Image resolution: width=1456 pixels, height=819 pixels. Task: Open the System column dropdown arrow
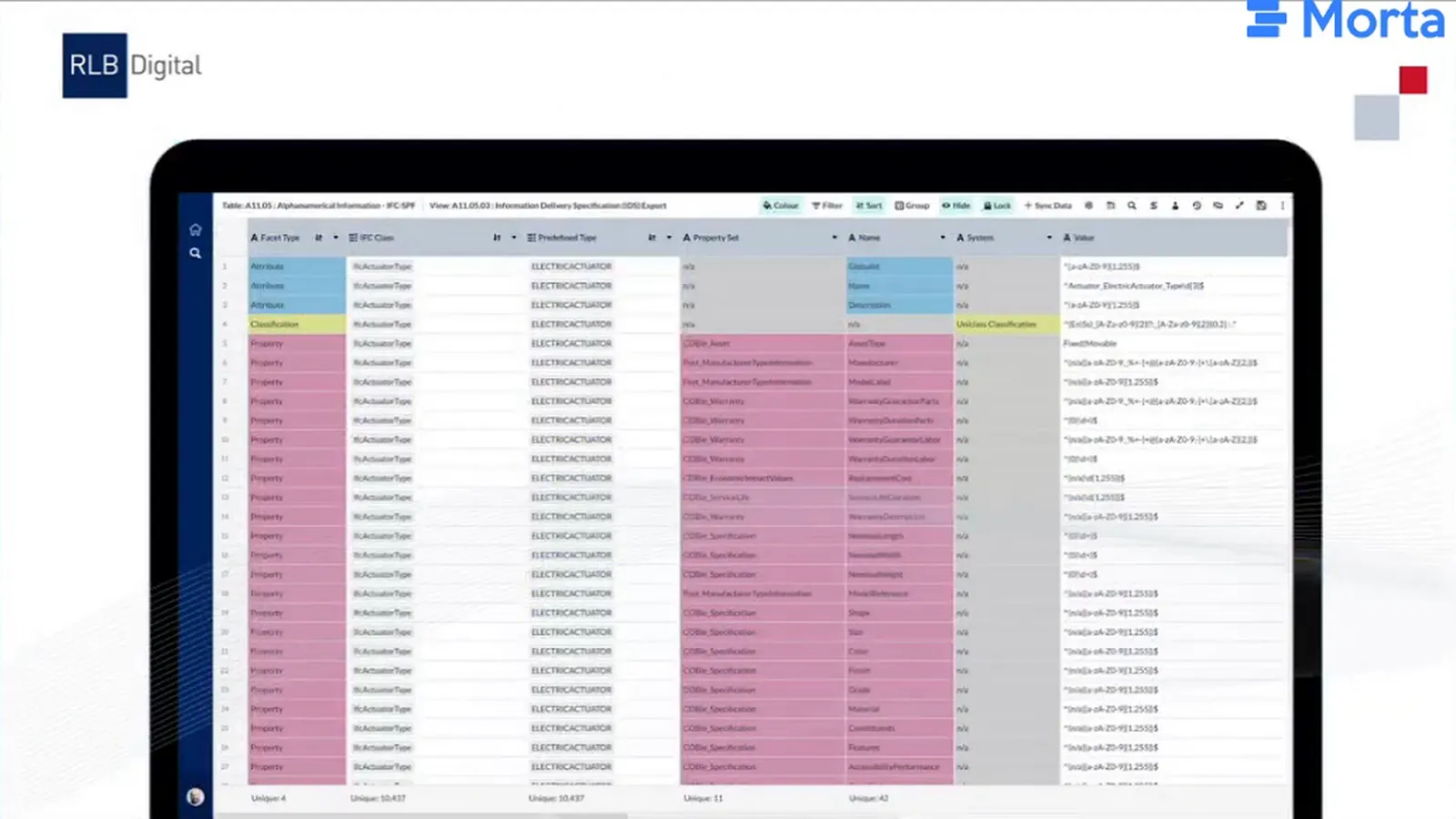[1049, 238]
